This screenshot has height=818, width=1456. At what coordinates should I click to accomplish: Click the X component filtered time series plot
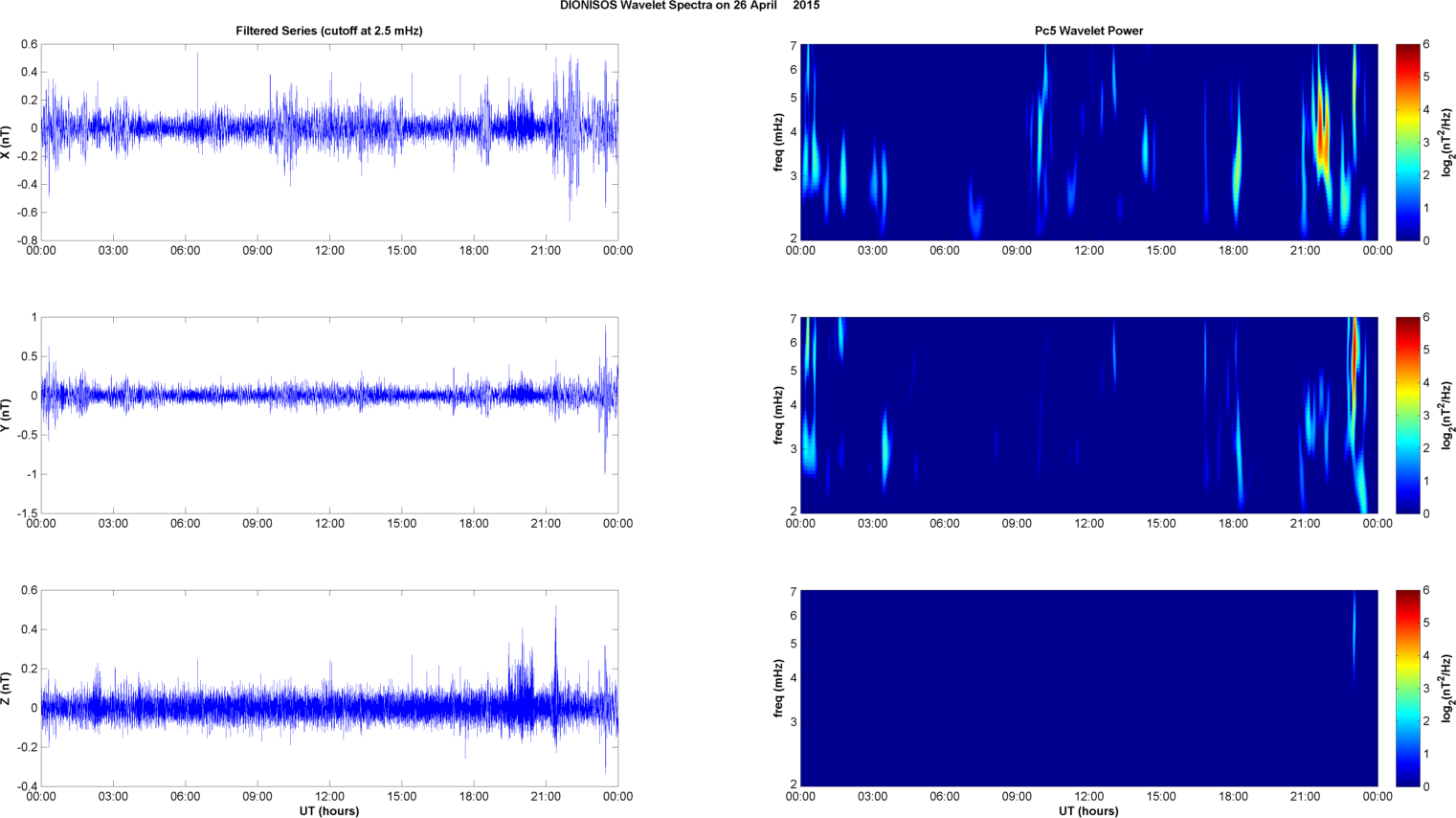tap(329, 142)
